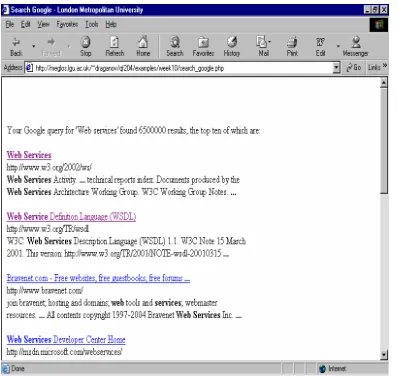Open the Favorites menu in menu bar

tap(67, 24)
